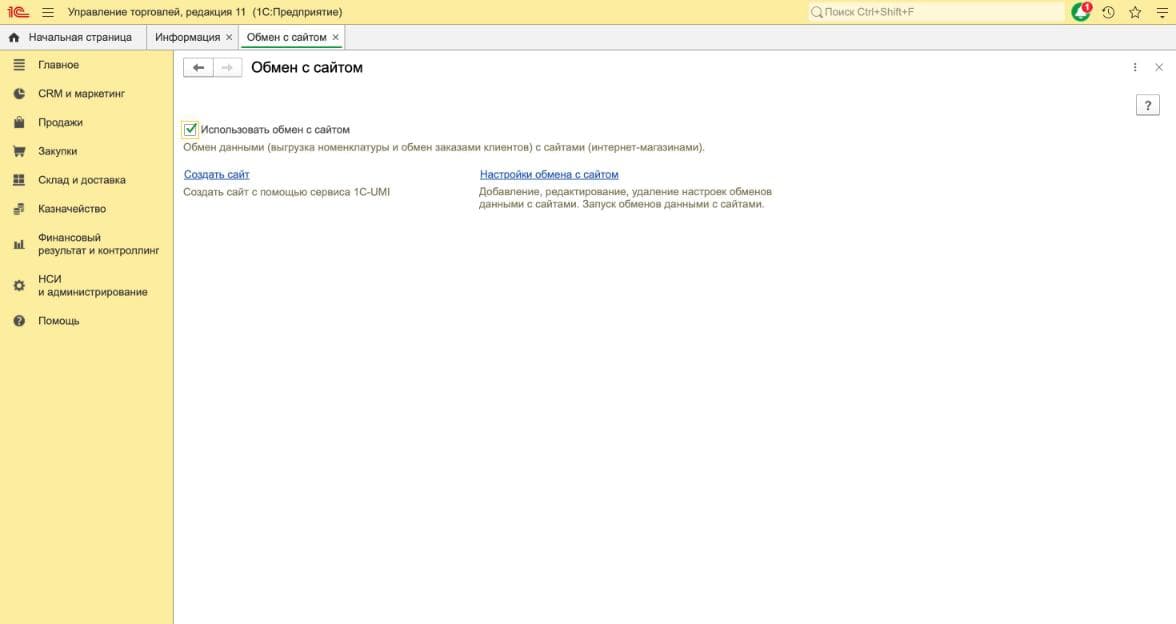Click the Казначейство coins icon
Viewport: 1176px width, 624px height.
(x=20, y=208)
